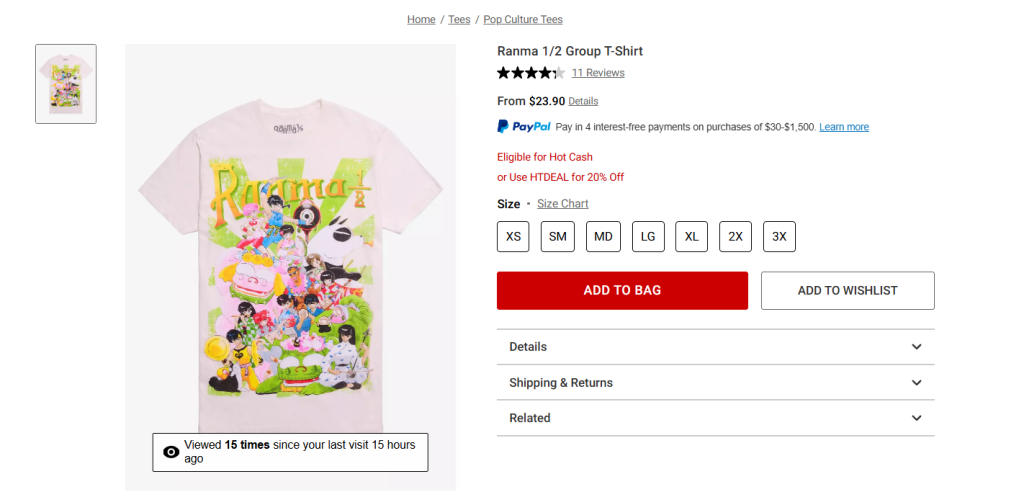The image size is (1024, 492).
Task: Click ADD TO WISHLIST button
Action: click(848, 290)
